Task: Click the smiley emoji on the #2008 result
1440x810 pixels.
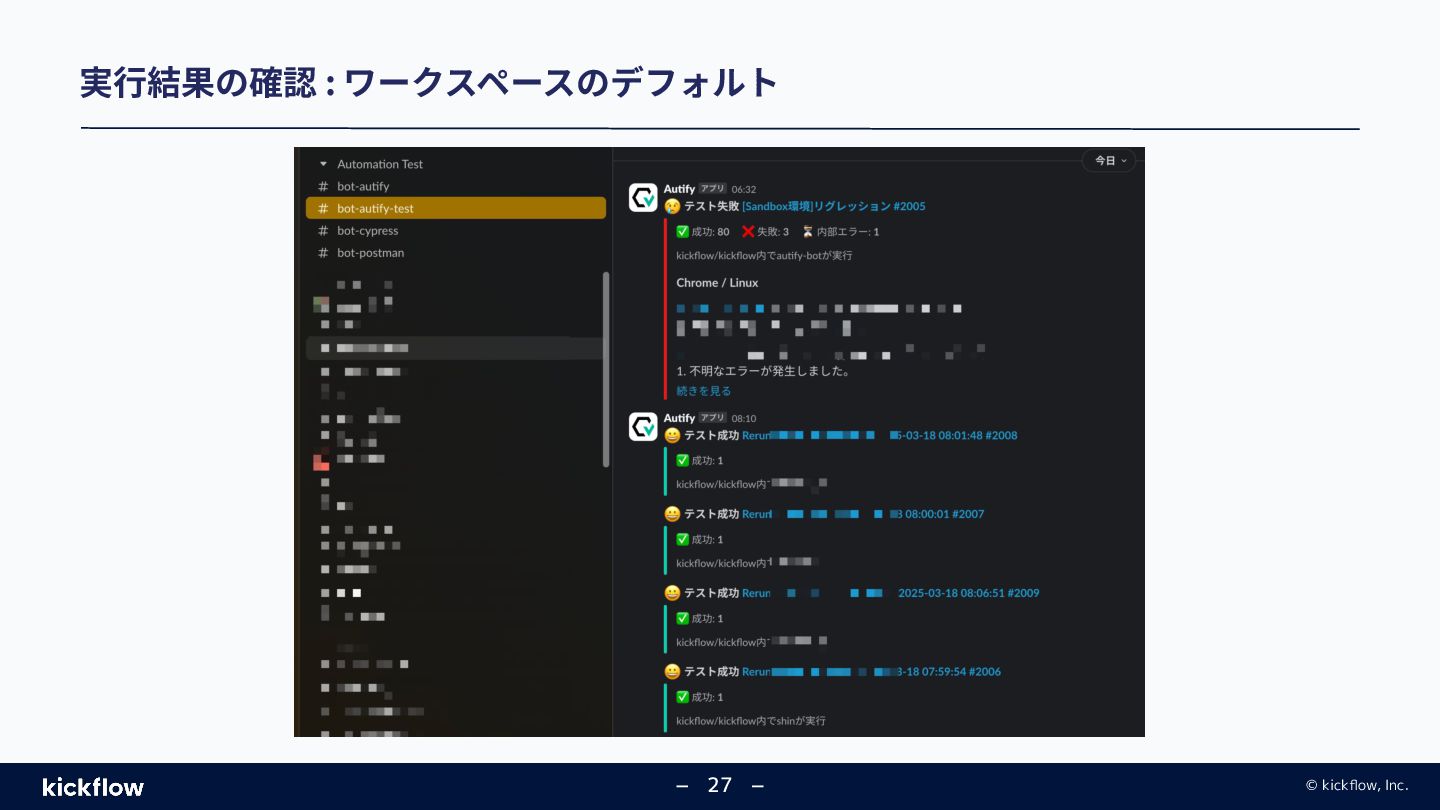Action: tap(672, 435)
